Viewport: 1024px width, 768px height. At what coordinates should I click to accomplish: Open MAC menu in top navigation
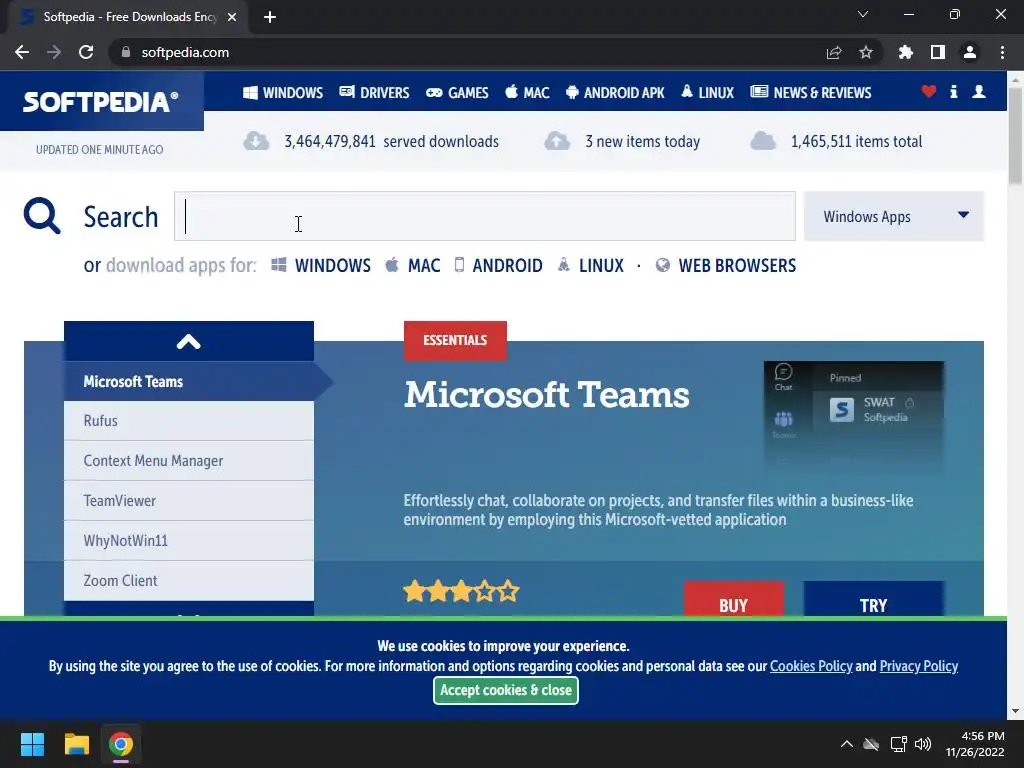tap(527, 93)
